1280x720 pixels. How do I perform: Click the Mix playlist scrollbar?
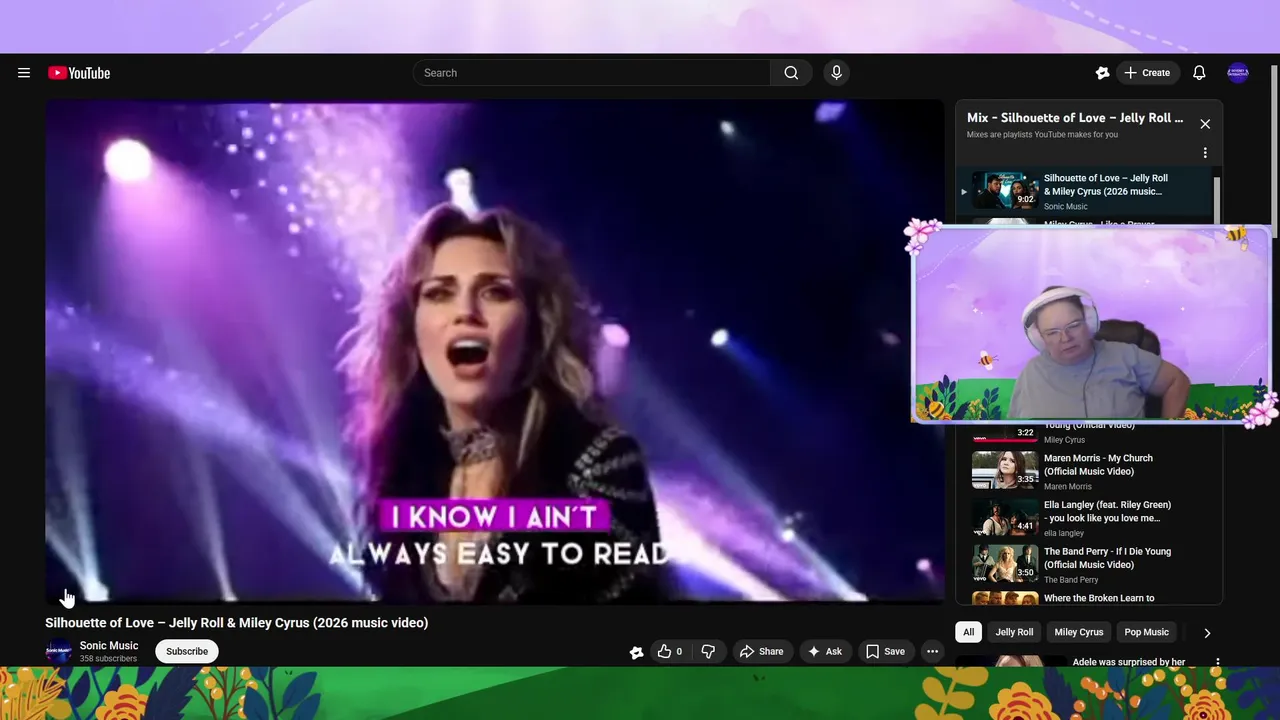pyautogui.click(x=1217, y=200)
